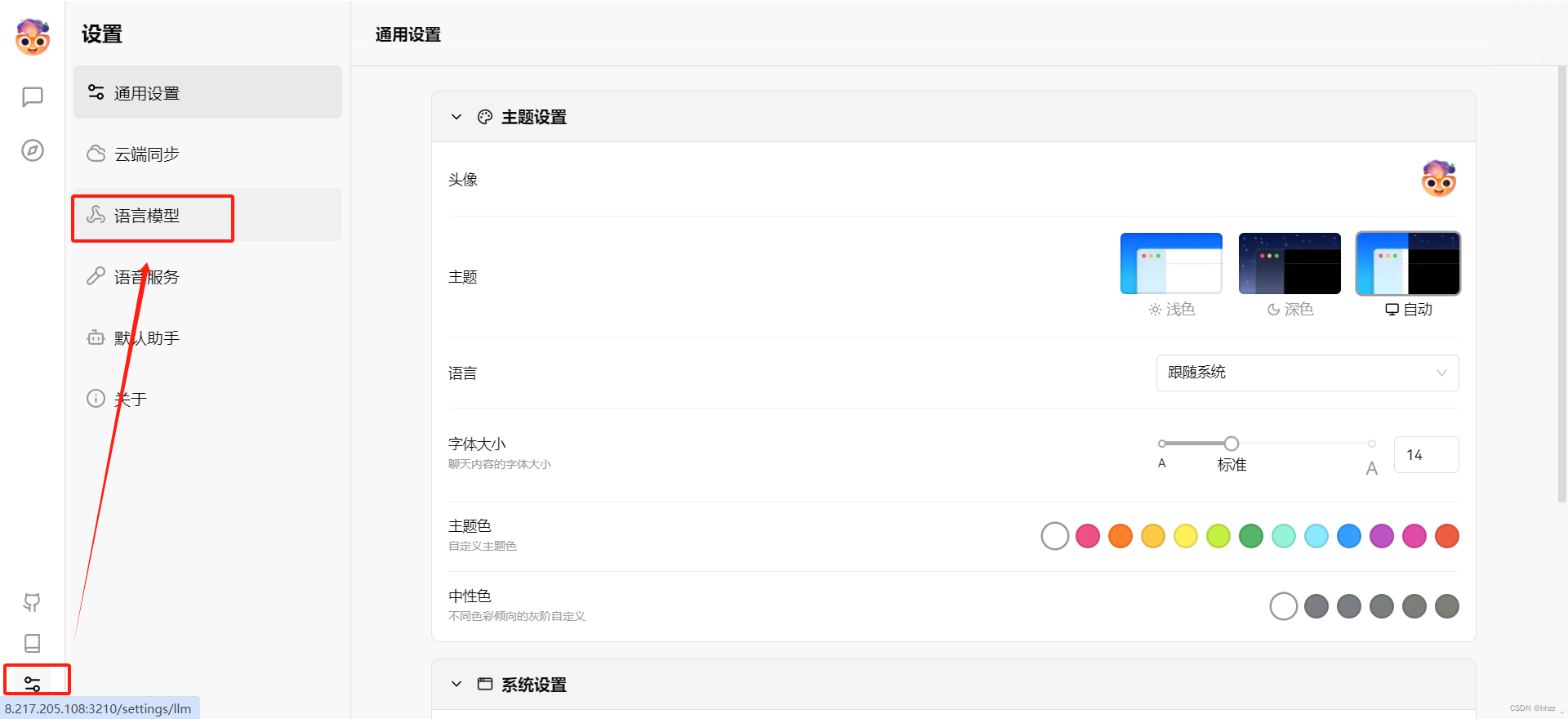
Task: Open the 关于 about page
Action: 131,400
